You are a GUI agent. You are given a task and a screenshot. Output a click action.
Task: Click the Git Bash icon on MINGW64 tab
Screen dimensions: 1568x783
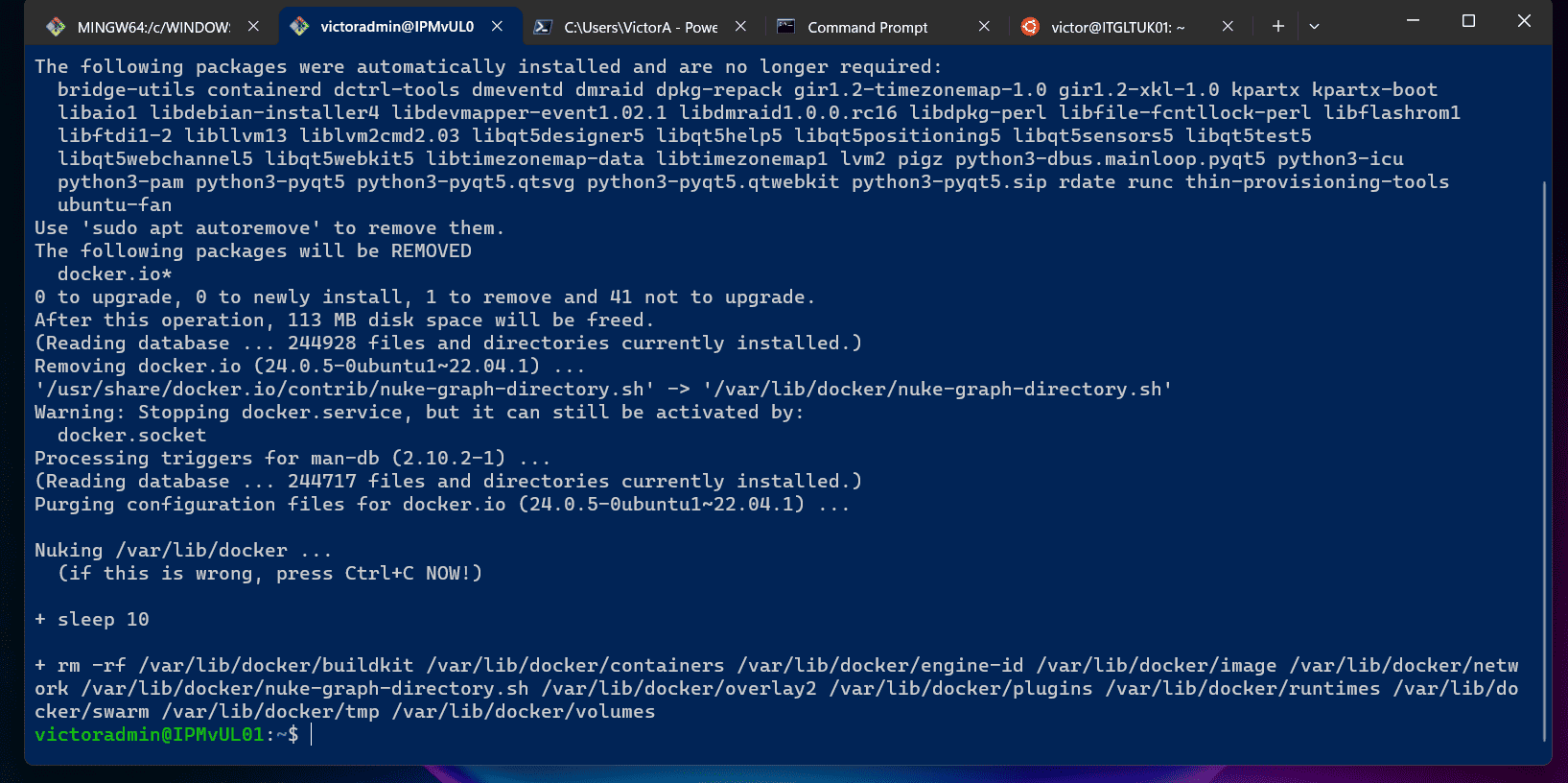[56, 27]
